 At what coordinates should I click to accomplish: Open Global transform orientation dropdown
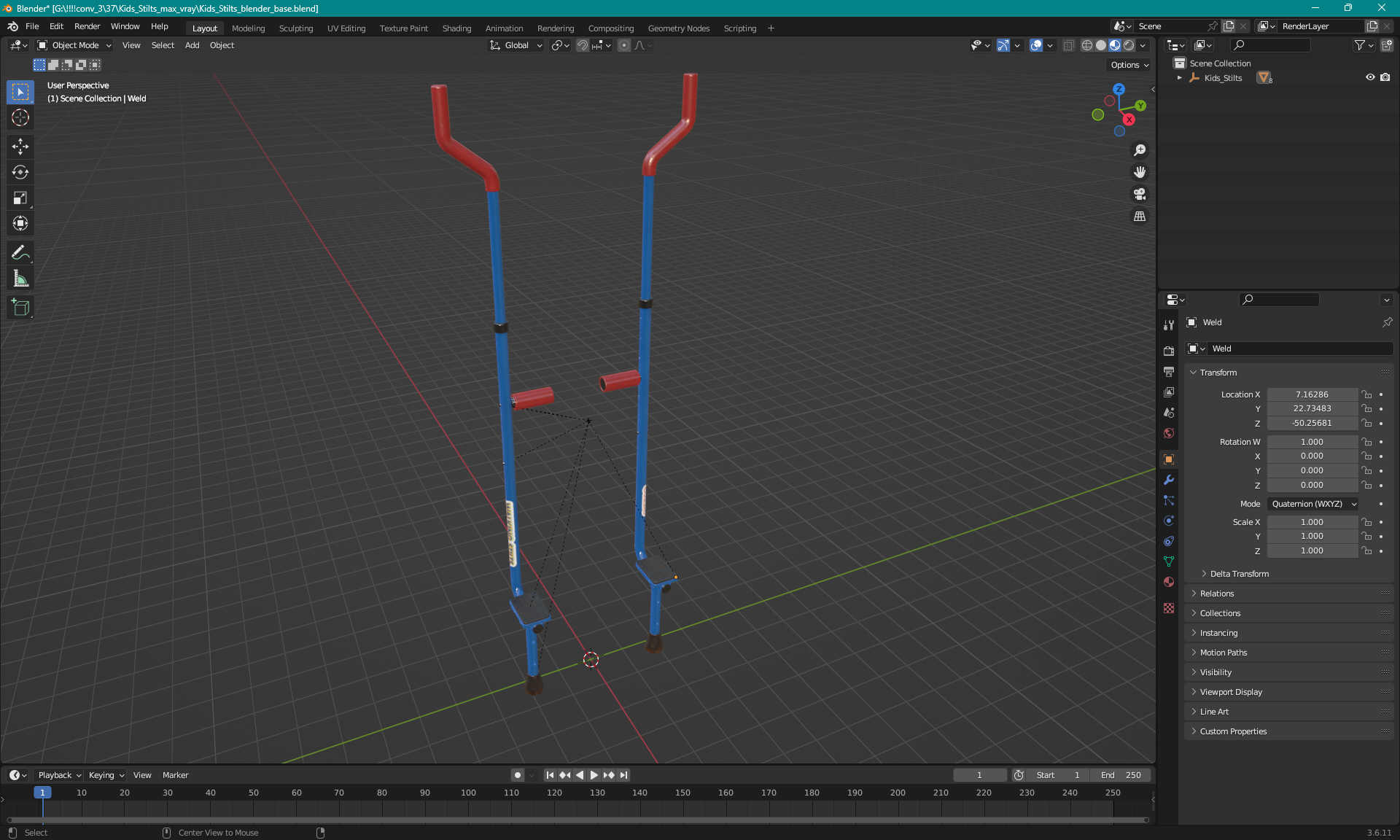[516, 45]
